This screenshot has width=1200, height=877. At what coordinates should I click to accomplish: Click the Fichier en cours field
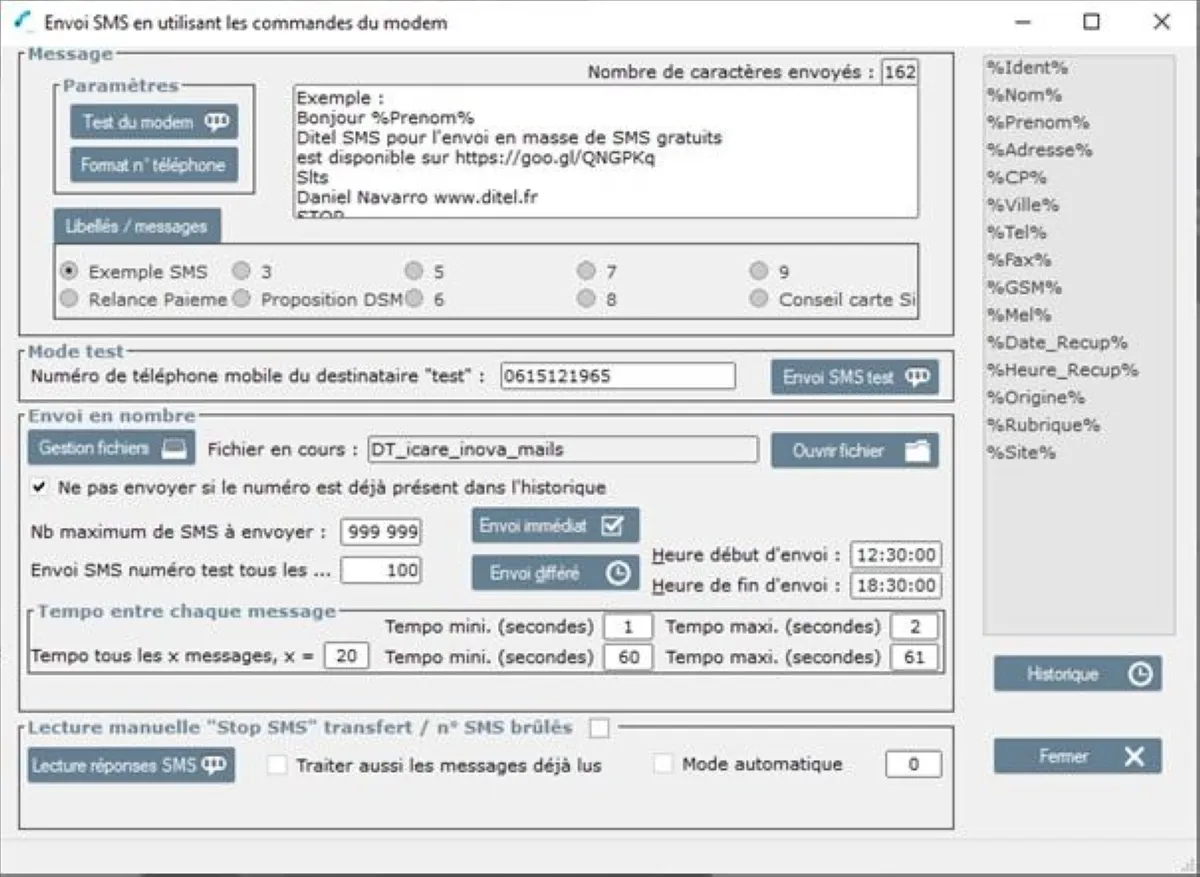coord(563,450)
